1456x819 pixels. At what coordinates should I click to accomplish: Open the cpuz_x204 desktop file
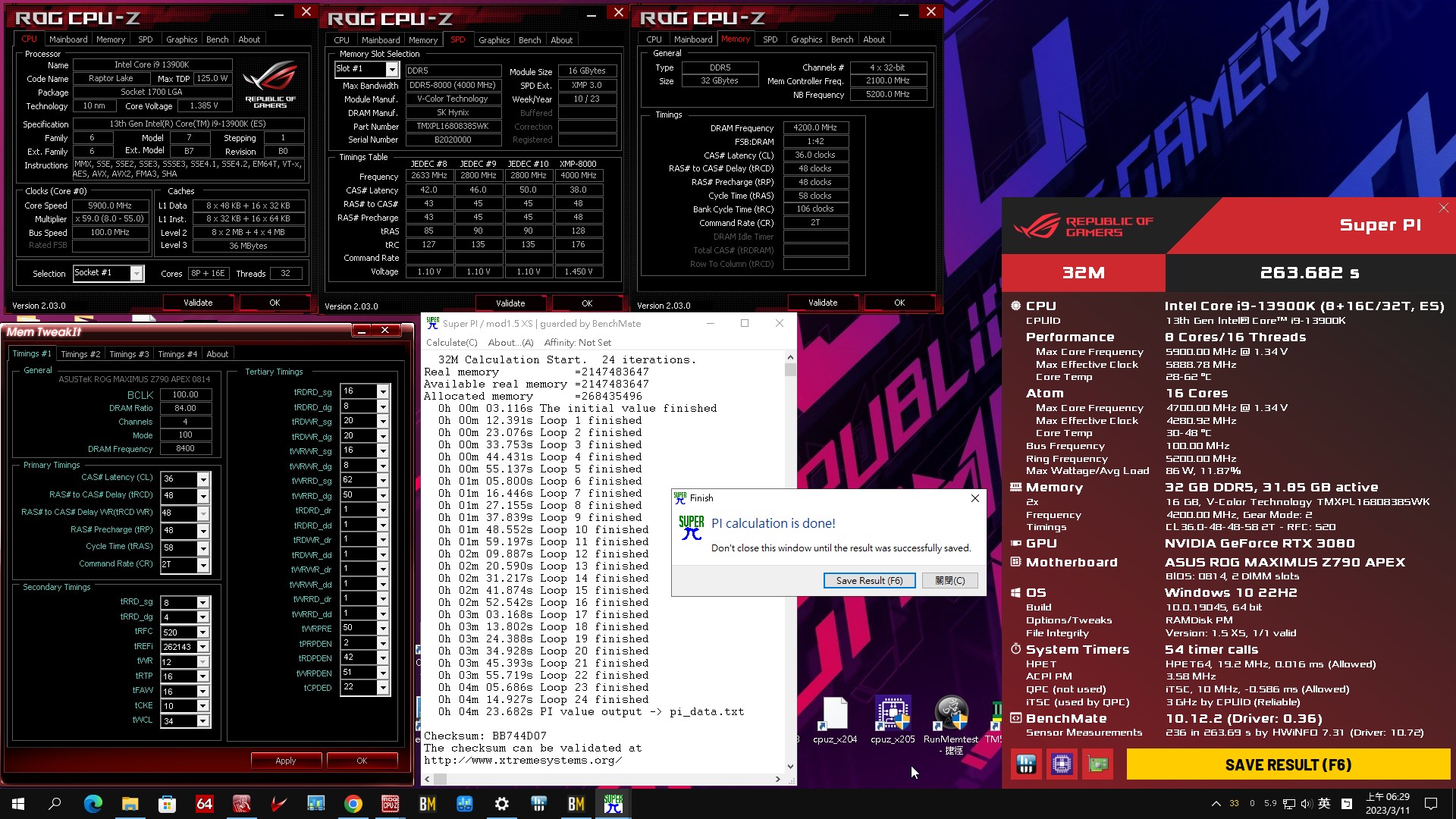coord(835,720)
